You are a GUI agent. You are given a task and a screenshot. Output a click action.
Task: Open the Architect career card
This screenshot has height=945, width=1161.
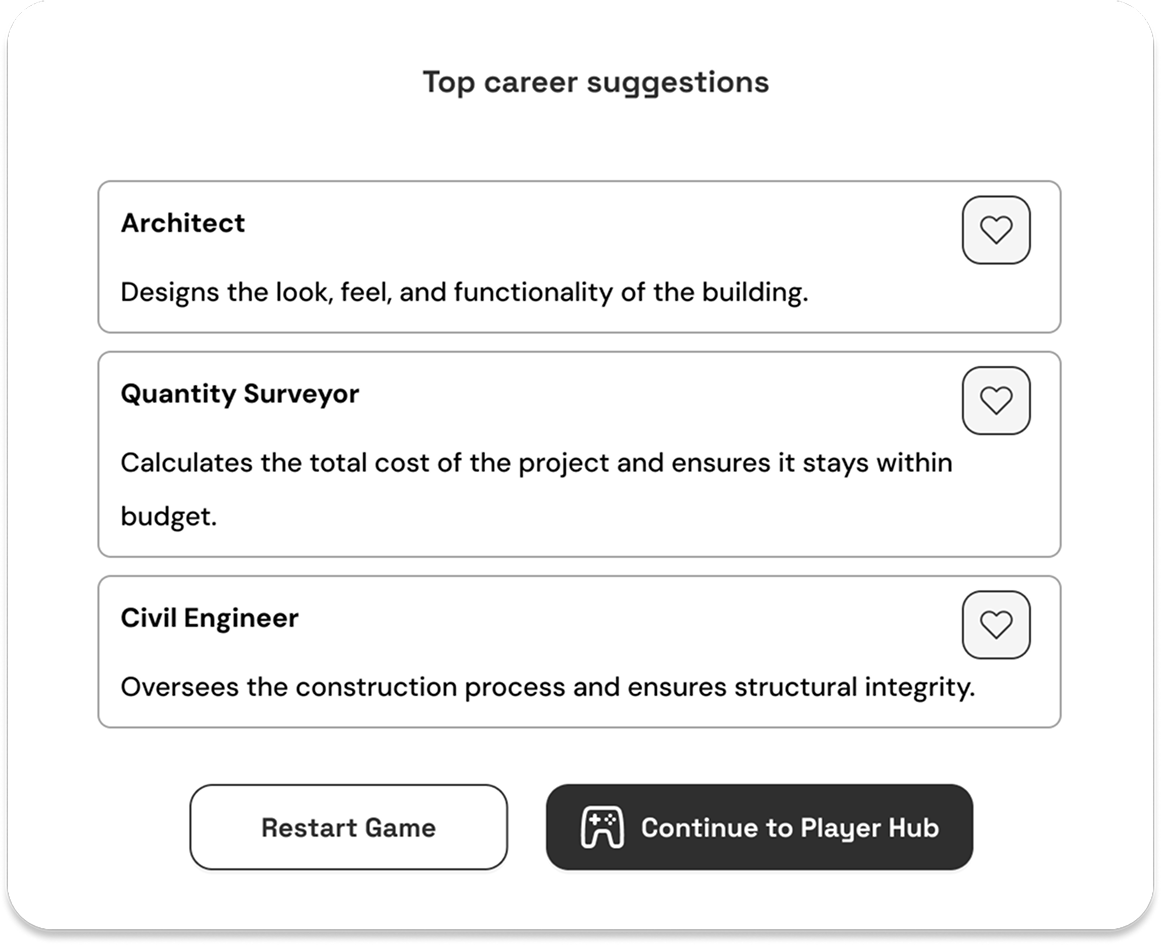[580, 255]
